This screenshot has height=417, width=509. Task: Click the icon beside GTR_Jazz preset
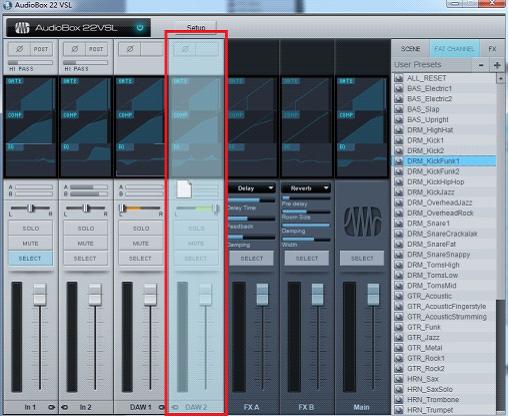coord(399,337)
